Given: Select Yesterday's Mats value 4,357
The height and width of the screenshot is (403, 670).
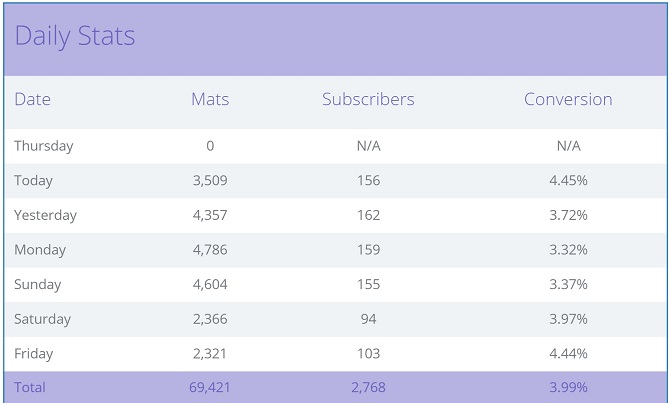Looking at the screenshot, I should point(210,215).
